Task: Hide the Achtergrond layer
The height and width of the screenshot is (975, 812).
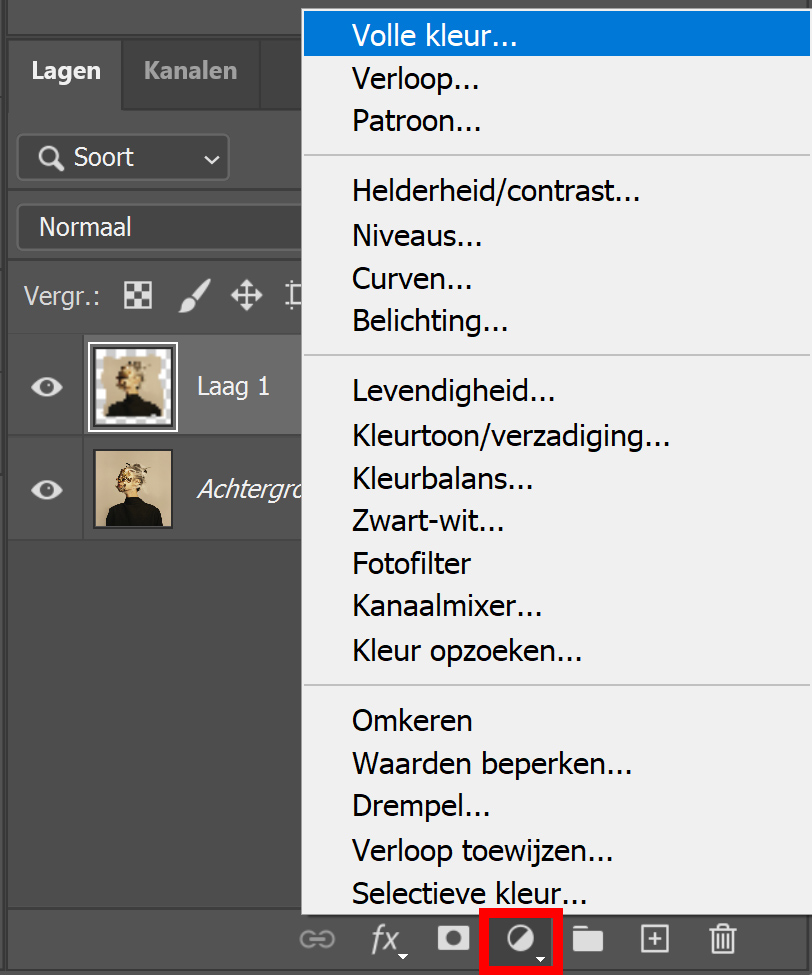Action: (47, 489)
